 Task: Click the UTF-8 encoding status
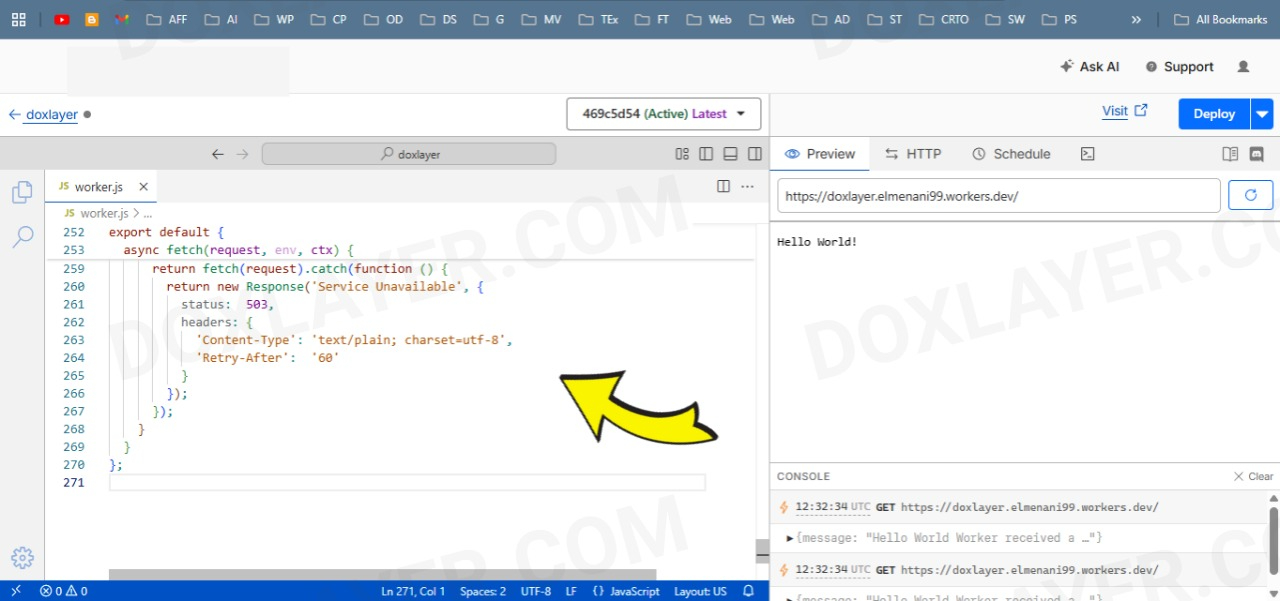click(536, 591)
